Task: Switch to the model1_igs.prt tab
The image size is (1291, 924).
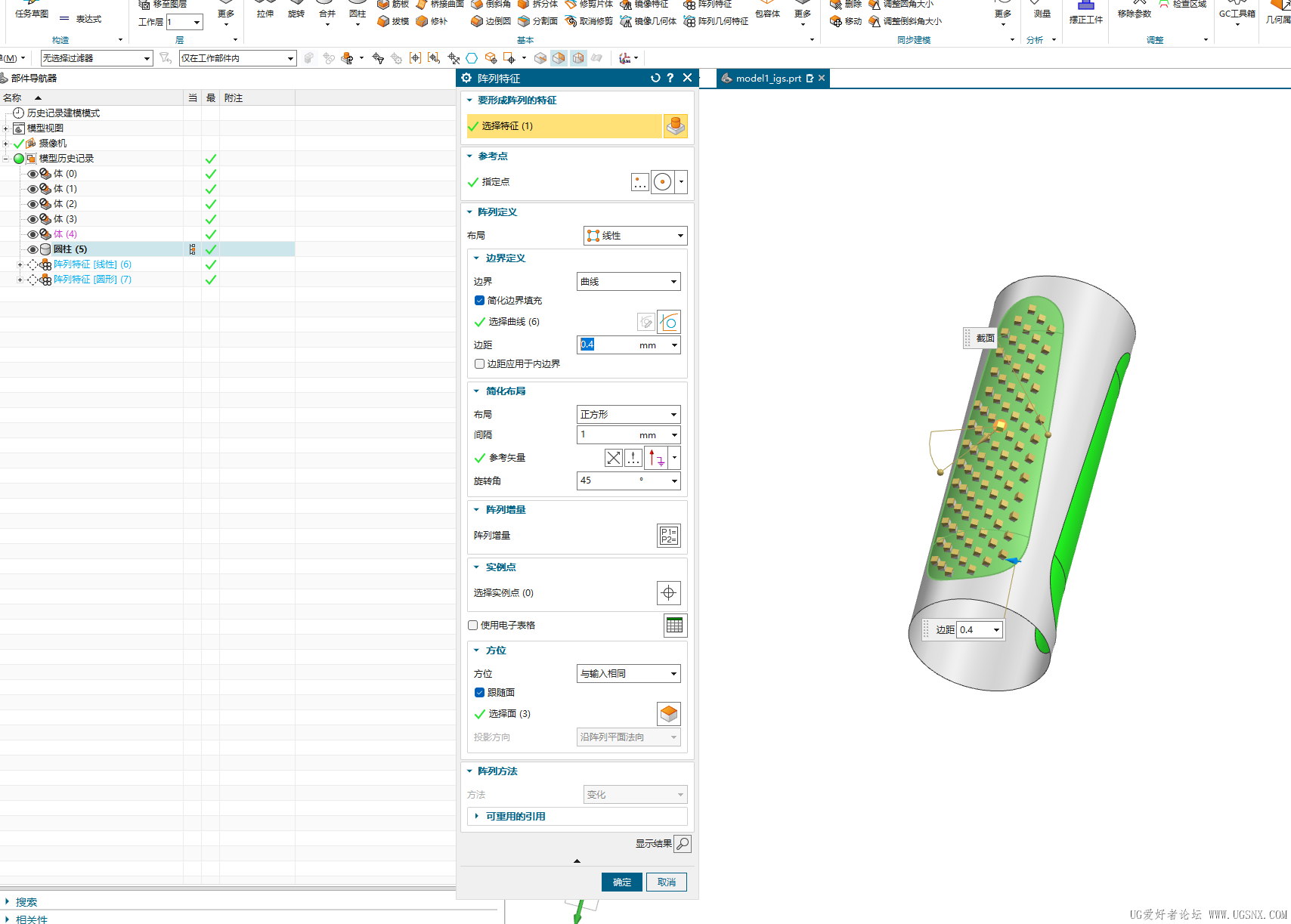Action: pyautogui.click(x=767, y=78)
